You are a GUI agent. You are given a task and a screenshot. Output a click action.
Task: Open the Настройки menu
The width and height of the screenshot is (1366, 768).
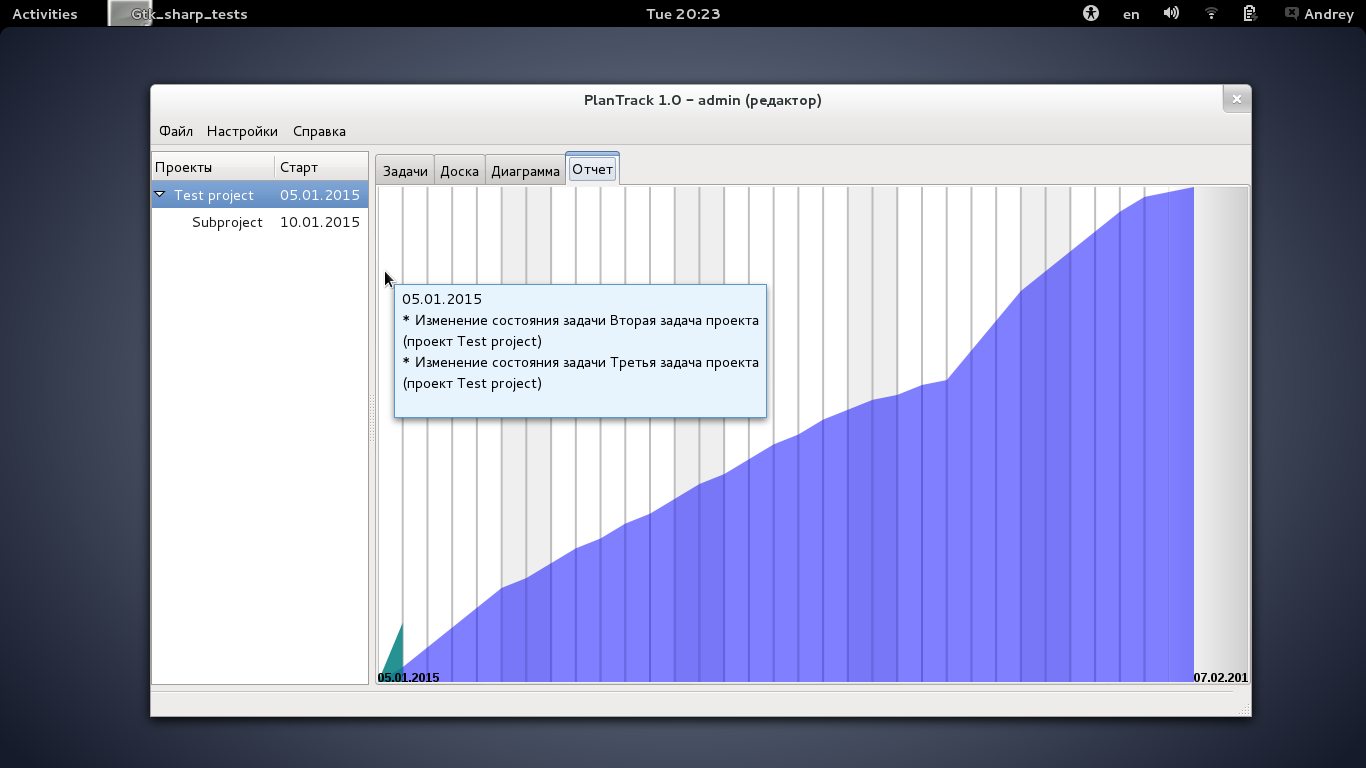pos(242,131)
